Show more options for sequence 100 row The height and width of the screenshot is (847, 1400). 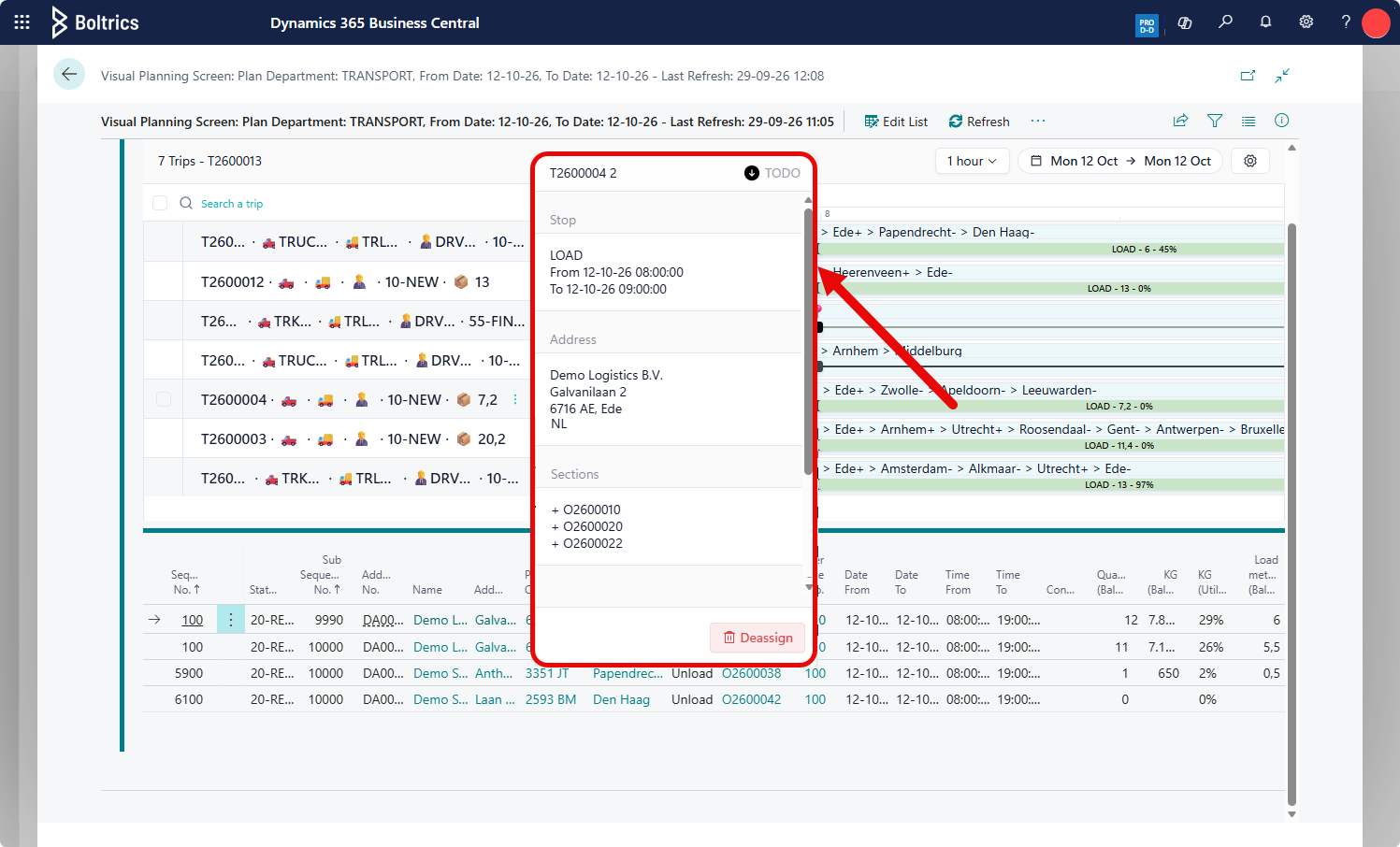pos(231,620)
